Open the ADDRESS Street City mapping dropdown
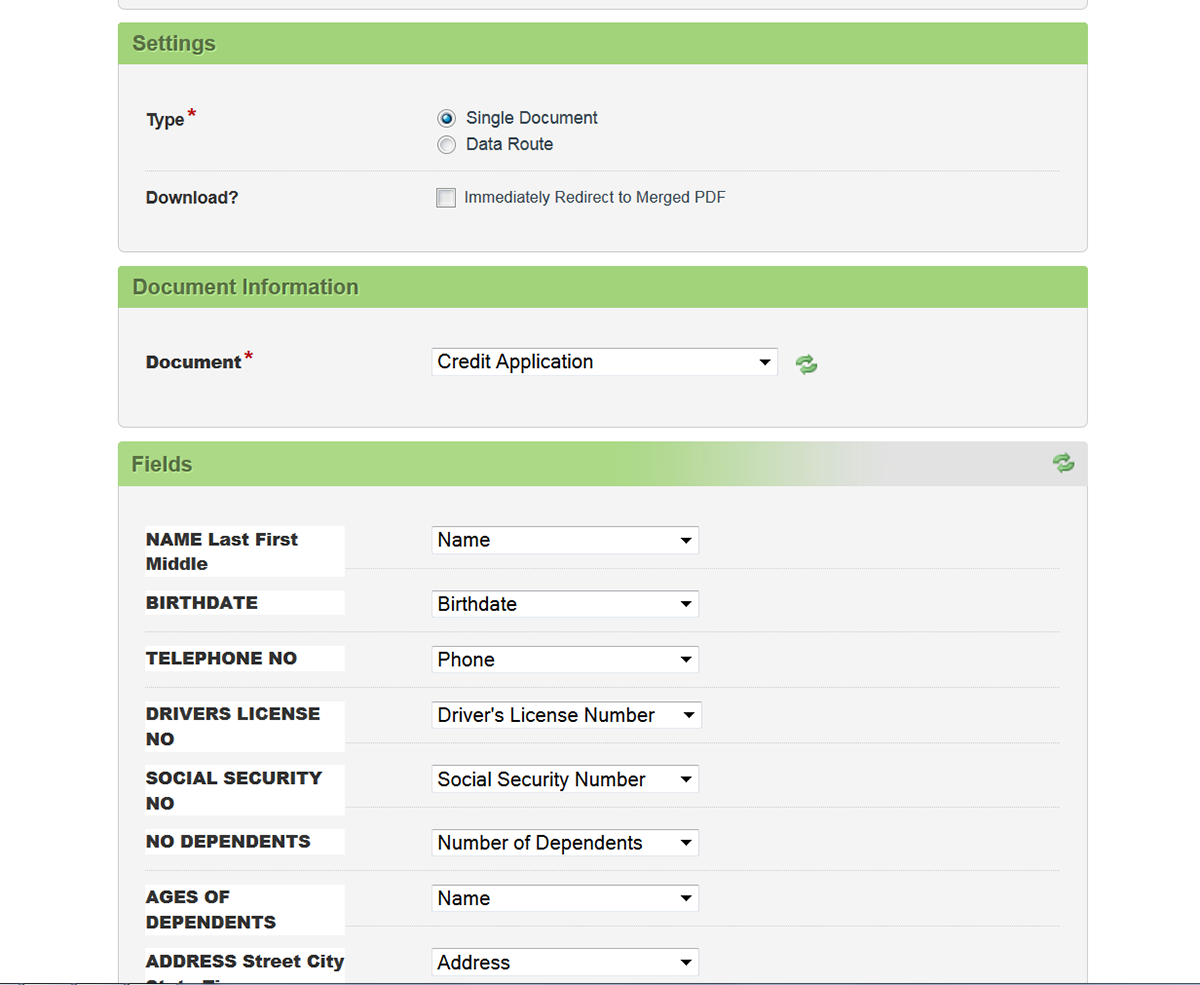This screenshot has width=1200, height=985. pos(565,962)
